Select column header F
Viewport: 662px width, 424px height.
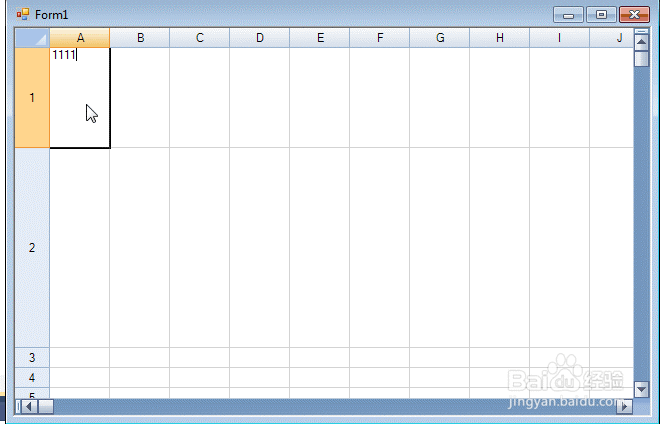click(x=380, y=38)
